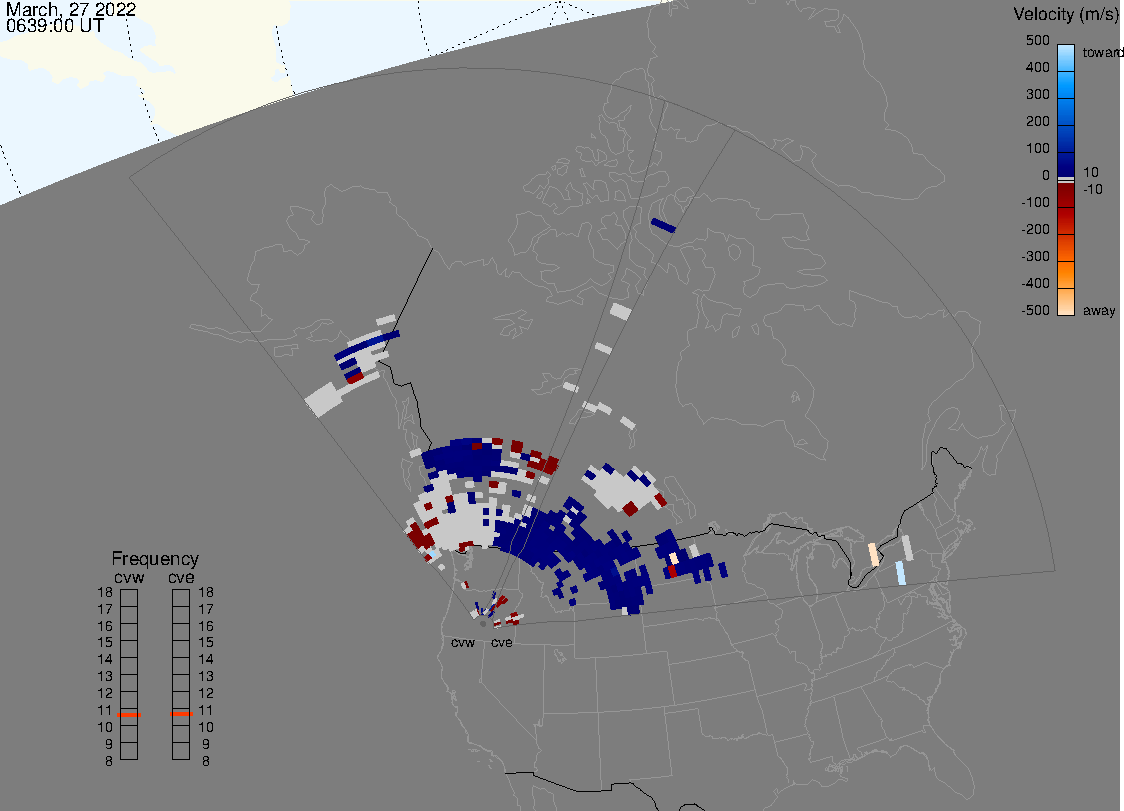Click the bottom cell of the cve frequency bar
The width and height of the screenshot is (1124, 811).
coord(181,751)
